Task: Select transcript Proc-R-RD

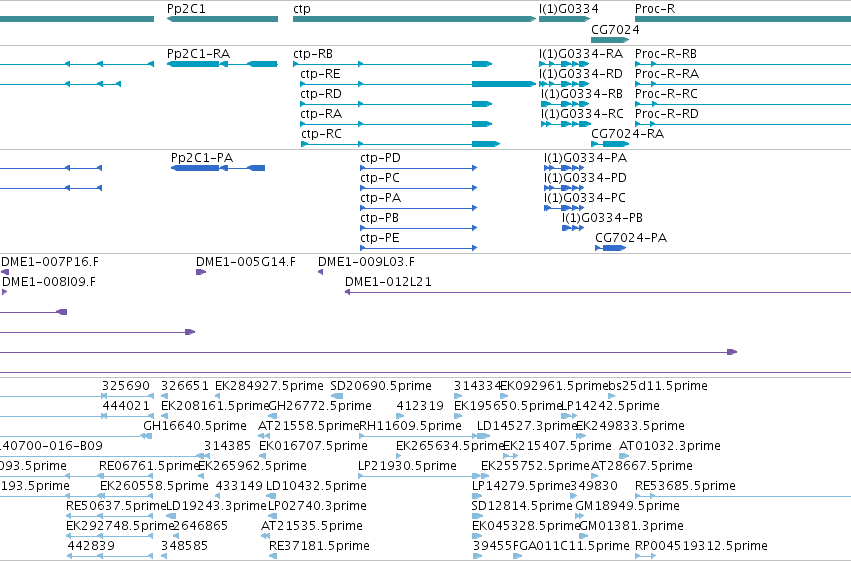Action: (x=667, y=114)
